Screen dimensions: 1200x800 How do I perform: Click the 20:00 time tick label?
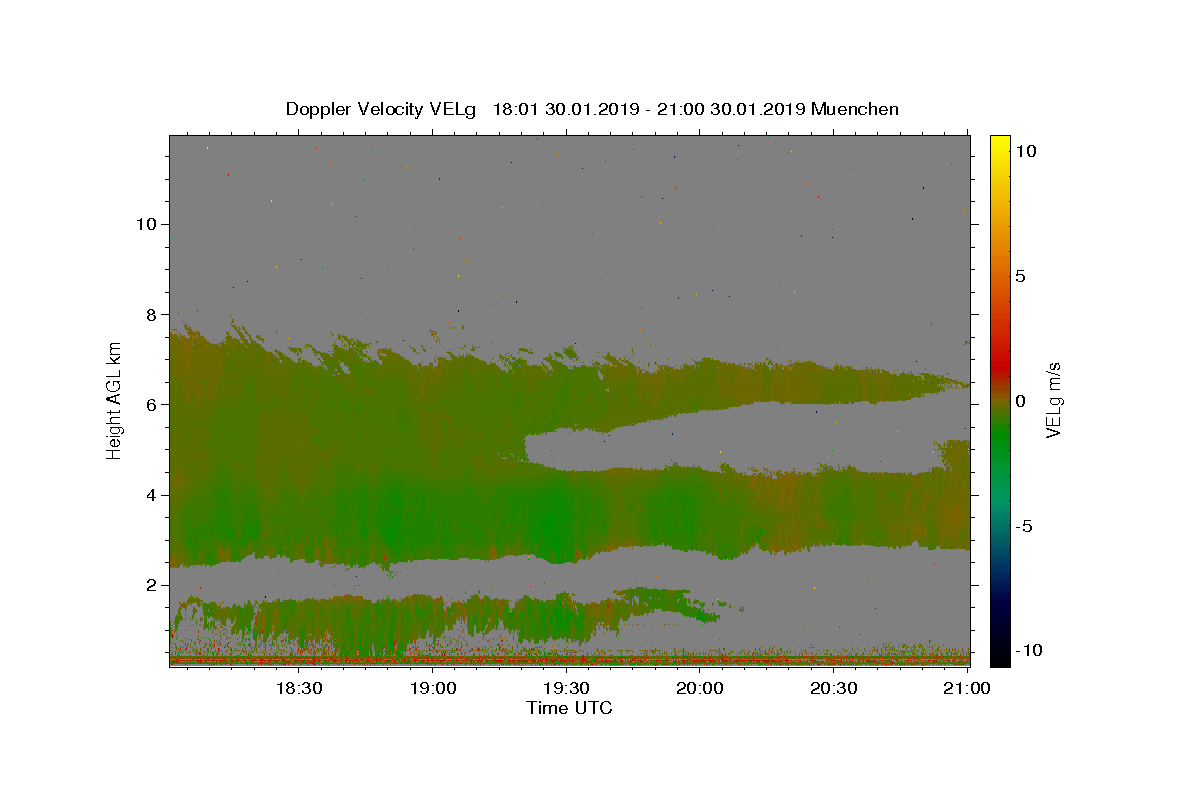click(700, 689)
